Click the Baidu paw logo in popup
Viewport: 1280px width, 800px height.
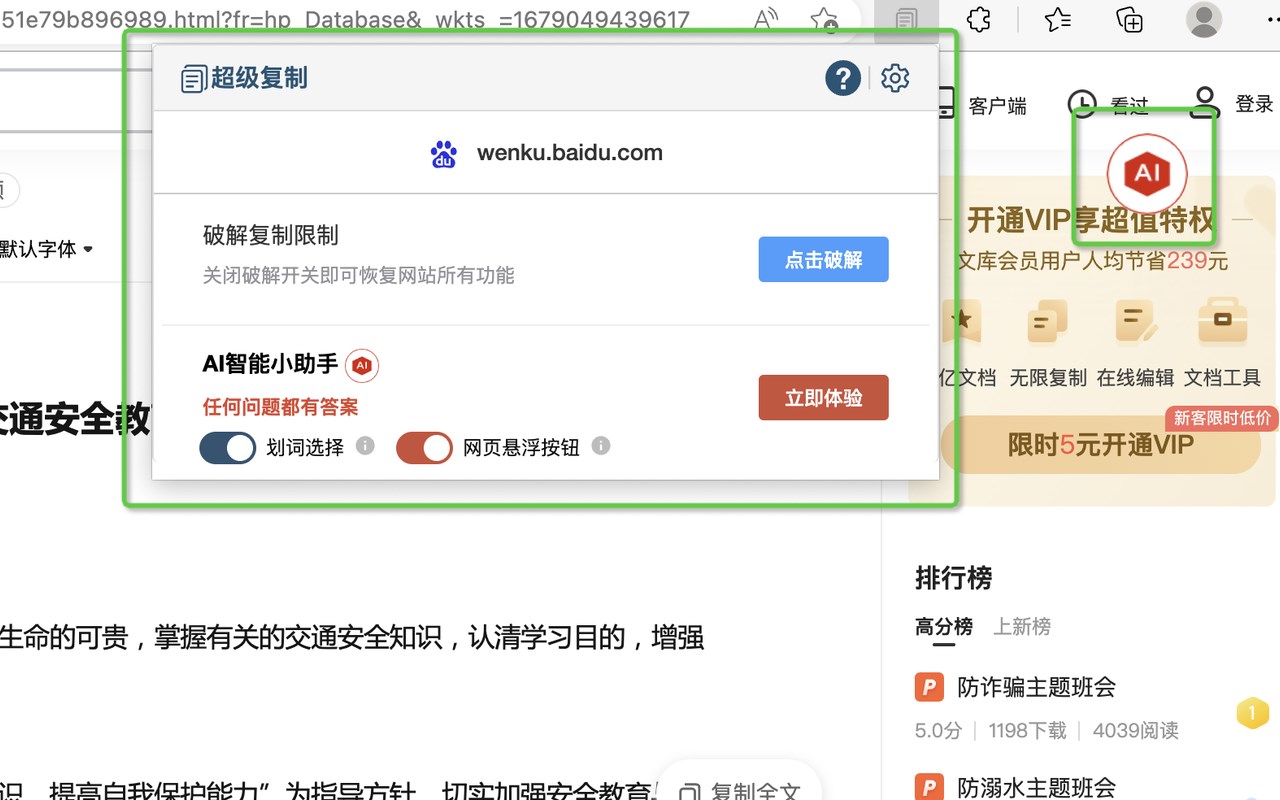point(444,154)
